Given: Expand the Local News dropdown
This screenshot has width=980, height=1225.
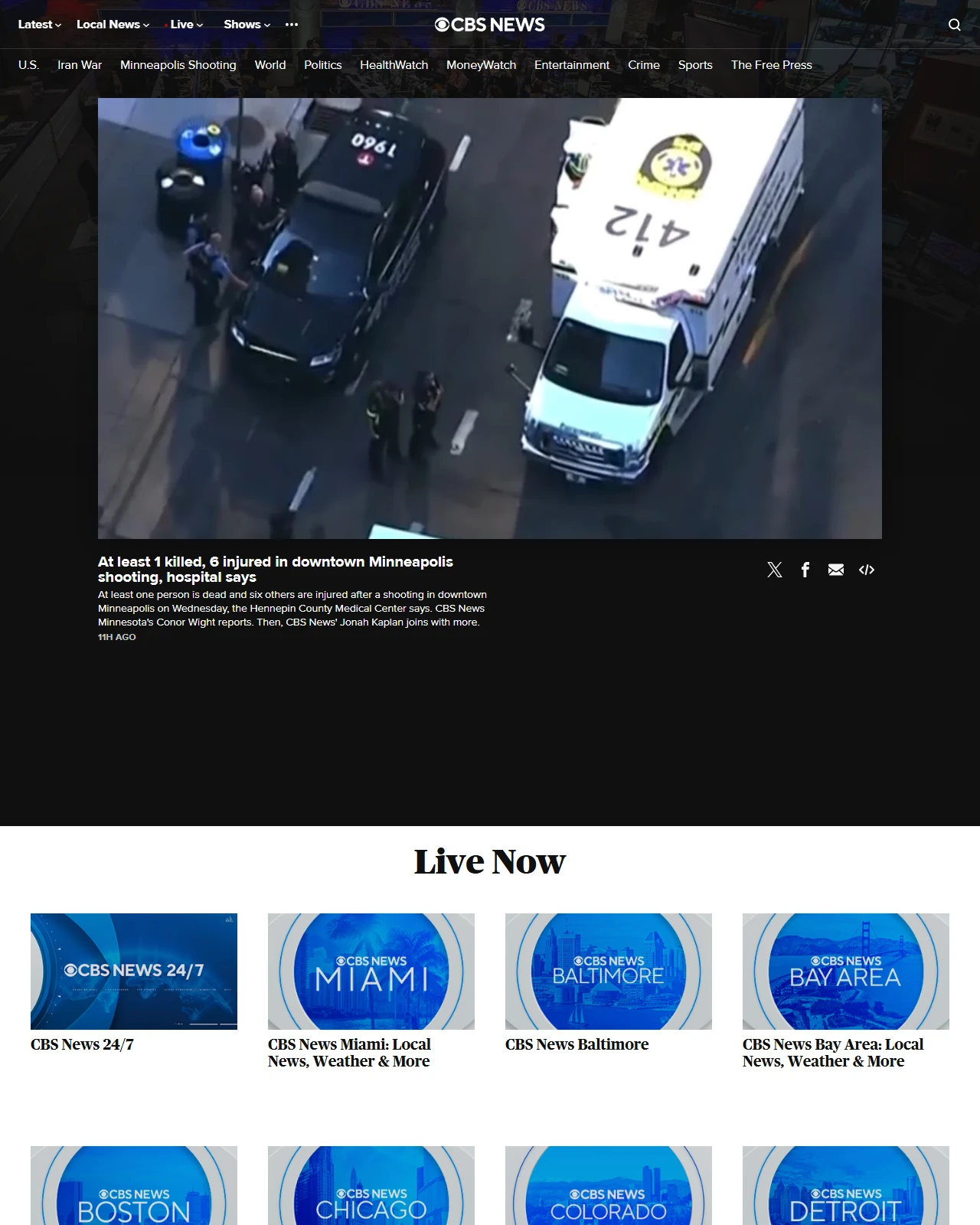Looking at the screenshot, I should point(113,24).
